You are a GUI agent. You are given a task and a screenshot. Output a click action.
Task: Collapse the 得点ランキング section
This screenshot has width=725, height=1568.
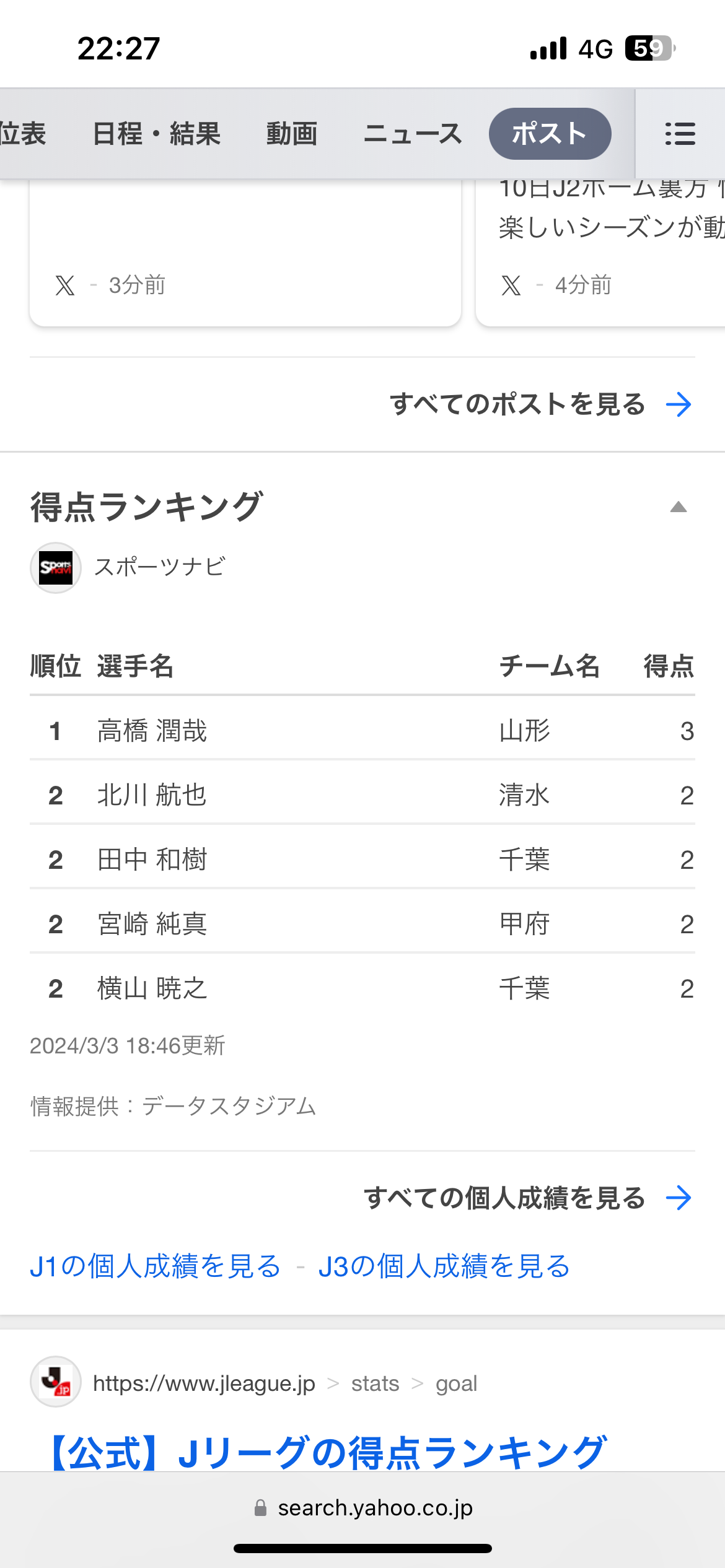(679, 507)
